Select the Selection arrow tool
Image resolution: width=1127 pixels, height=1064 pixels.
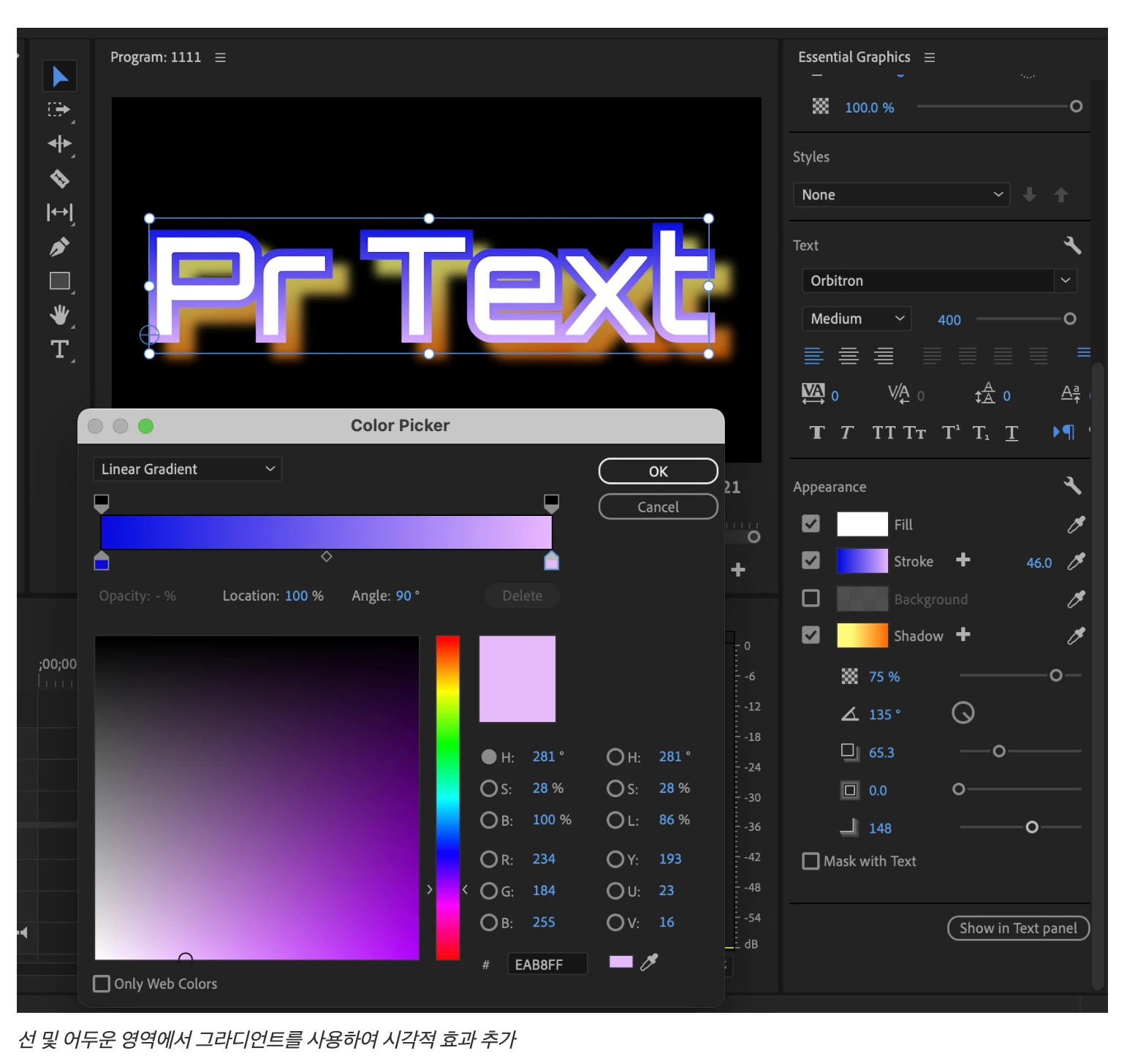pos(60,76)
